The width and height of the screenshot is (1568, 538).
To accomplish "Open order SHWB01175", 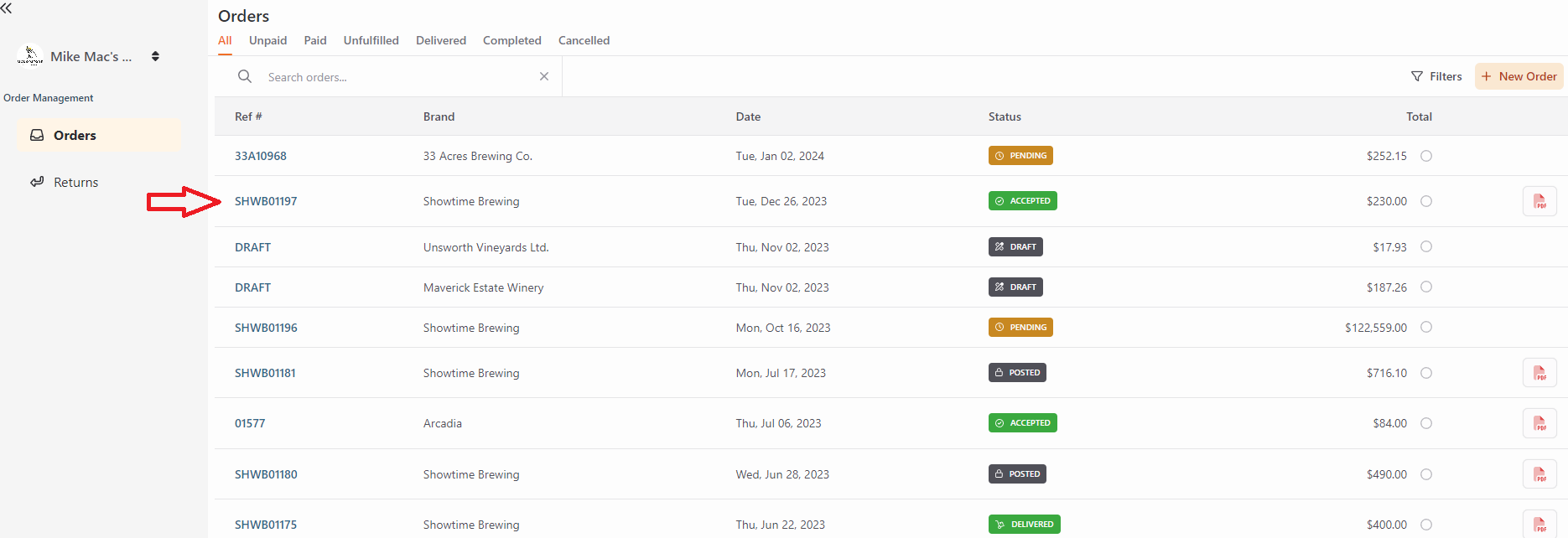I will (266, 525).
